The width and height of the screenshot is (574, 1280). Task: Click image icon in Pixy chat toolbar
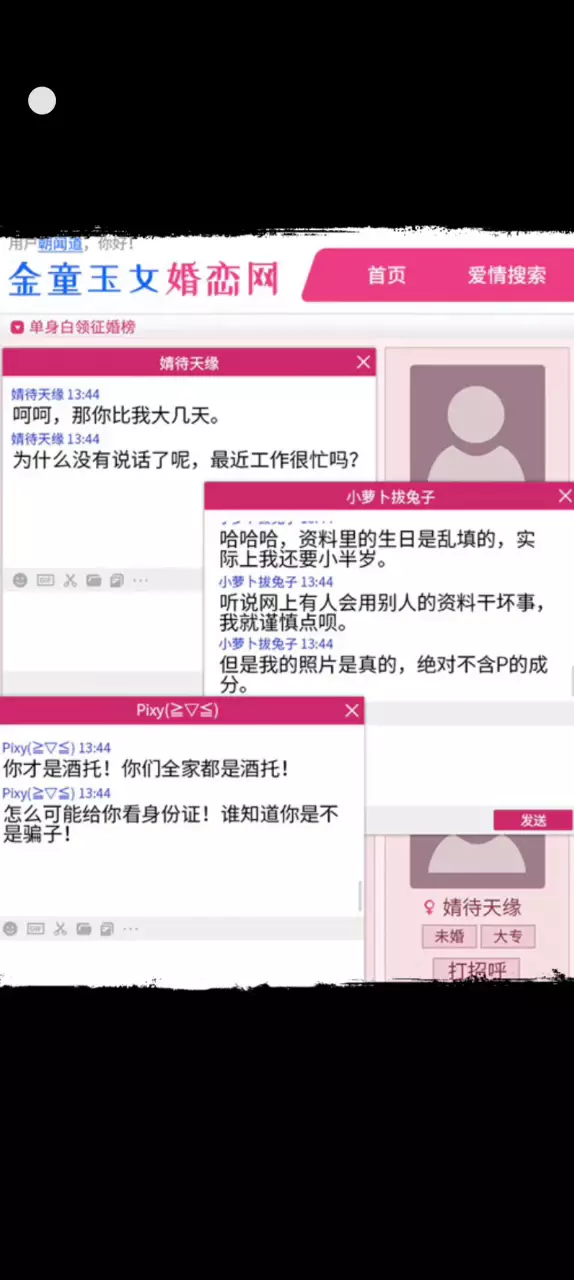click(107, 928)
